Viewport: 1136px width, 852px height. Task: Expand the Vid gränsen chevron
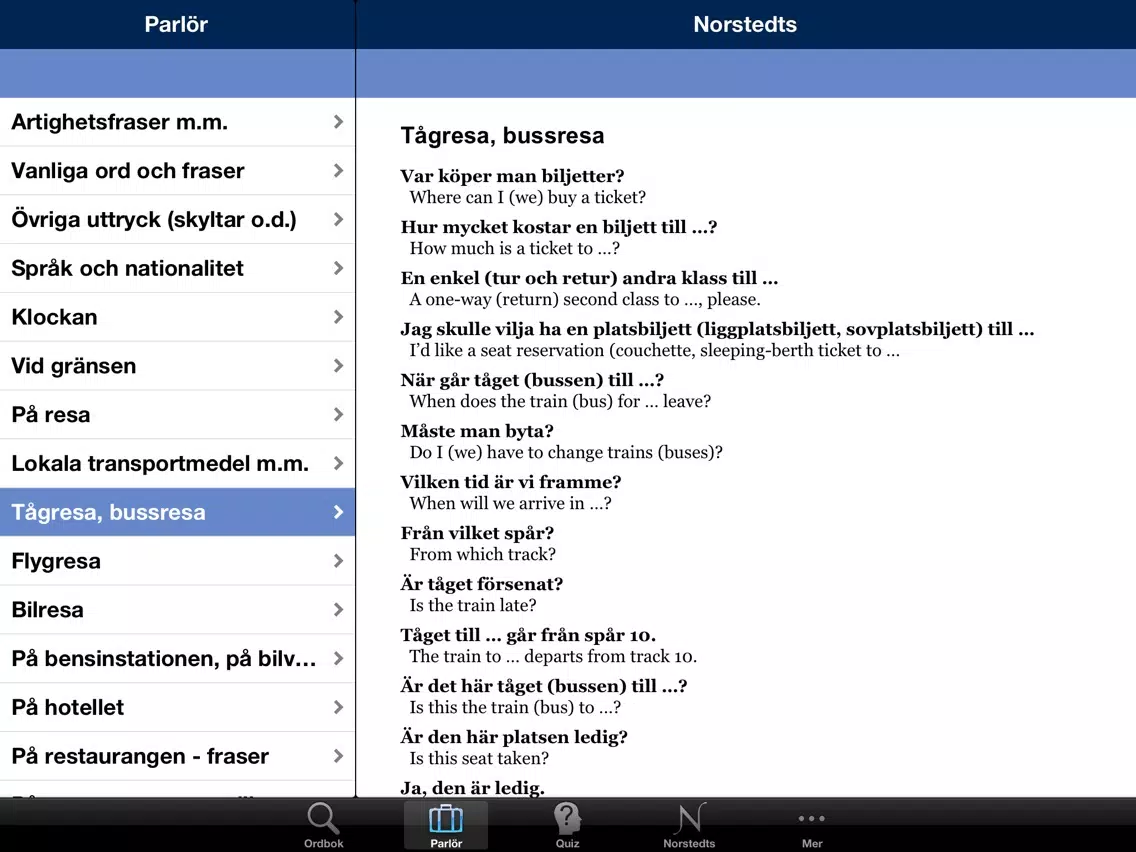[x=338, y=365]
